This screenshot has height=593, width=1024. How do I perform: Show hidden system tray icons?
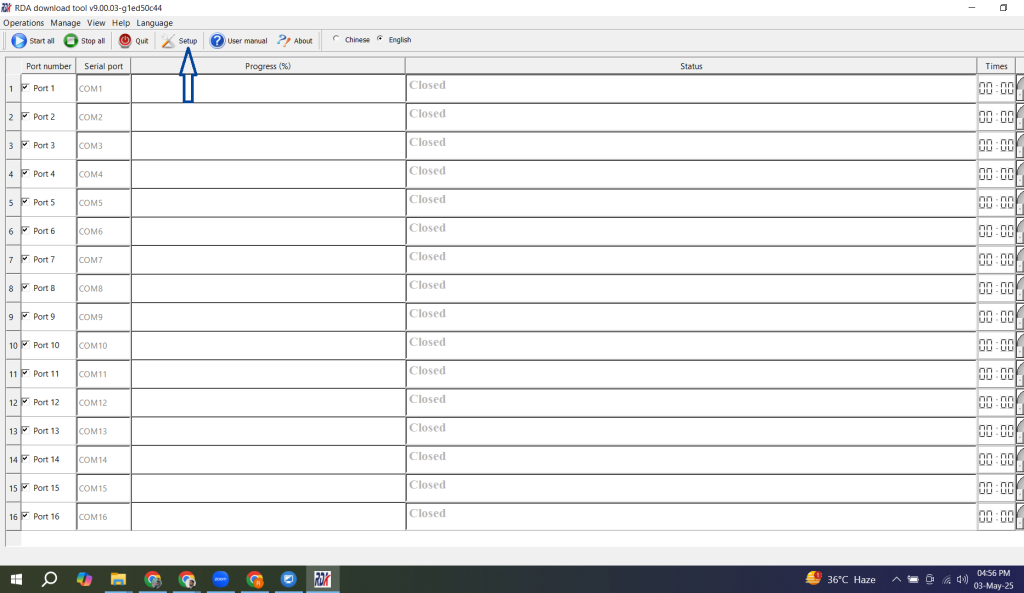point(896,579)
